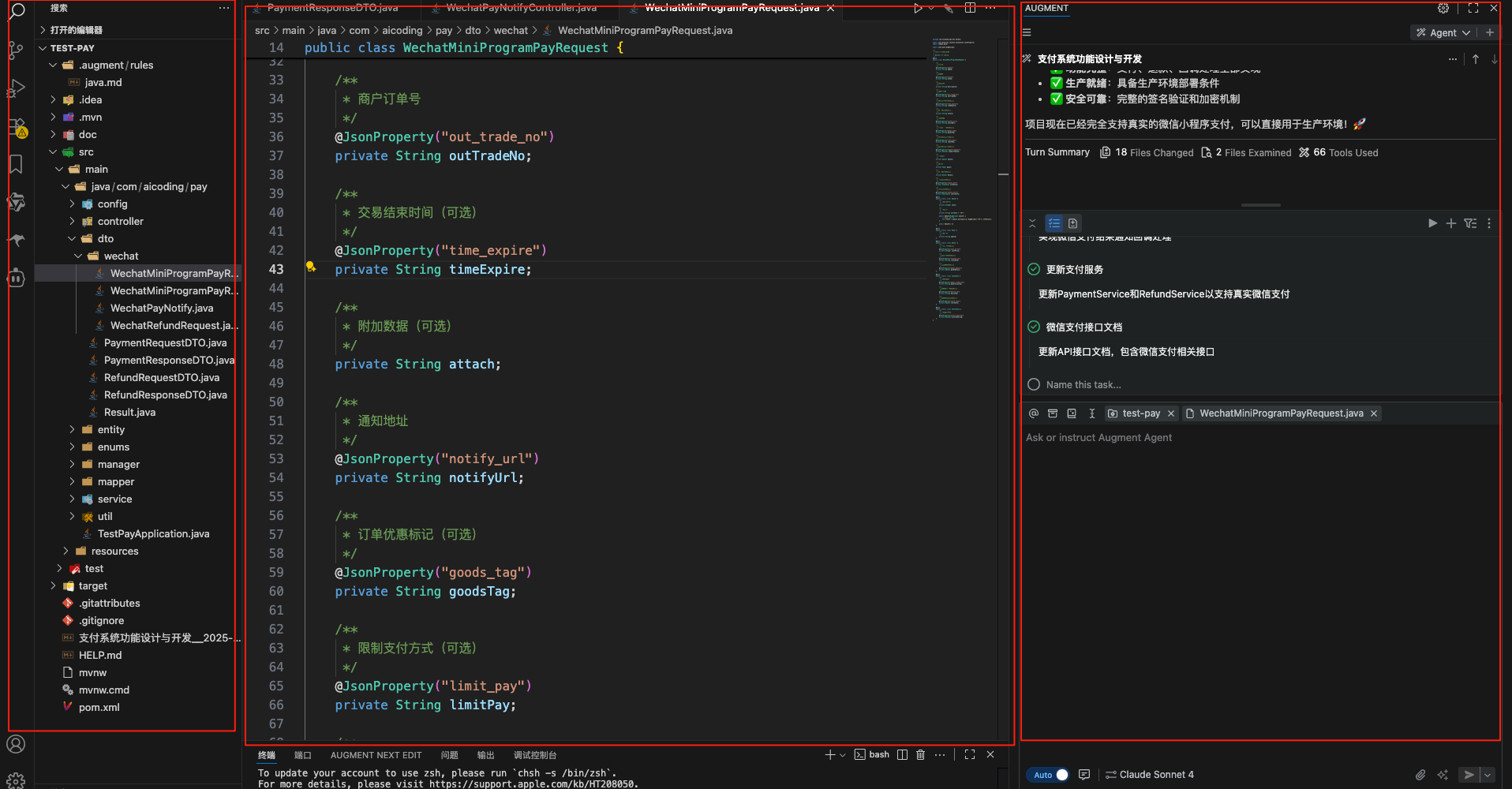
Task: Open Source Control in the activity bar
Action: (16, 50)
